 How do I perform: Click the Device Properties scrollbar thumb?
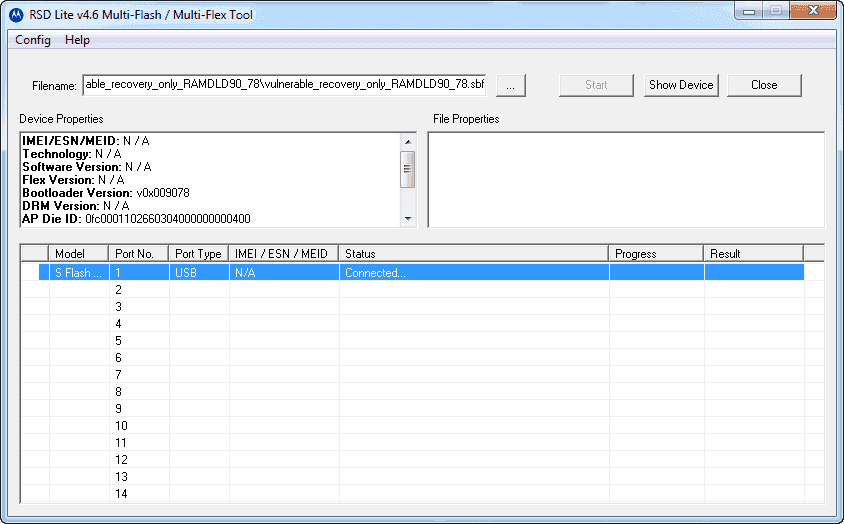408,169
